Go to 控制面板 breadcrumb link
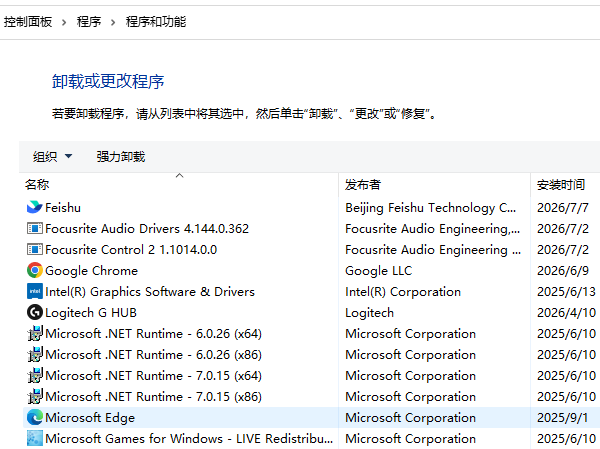Image resolution: width=600 pixels, height=449 pixels. pos(28,22)
